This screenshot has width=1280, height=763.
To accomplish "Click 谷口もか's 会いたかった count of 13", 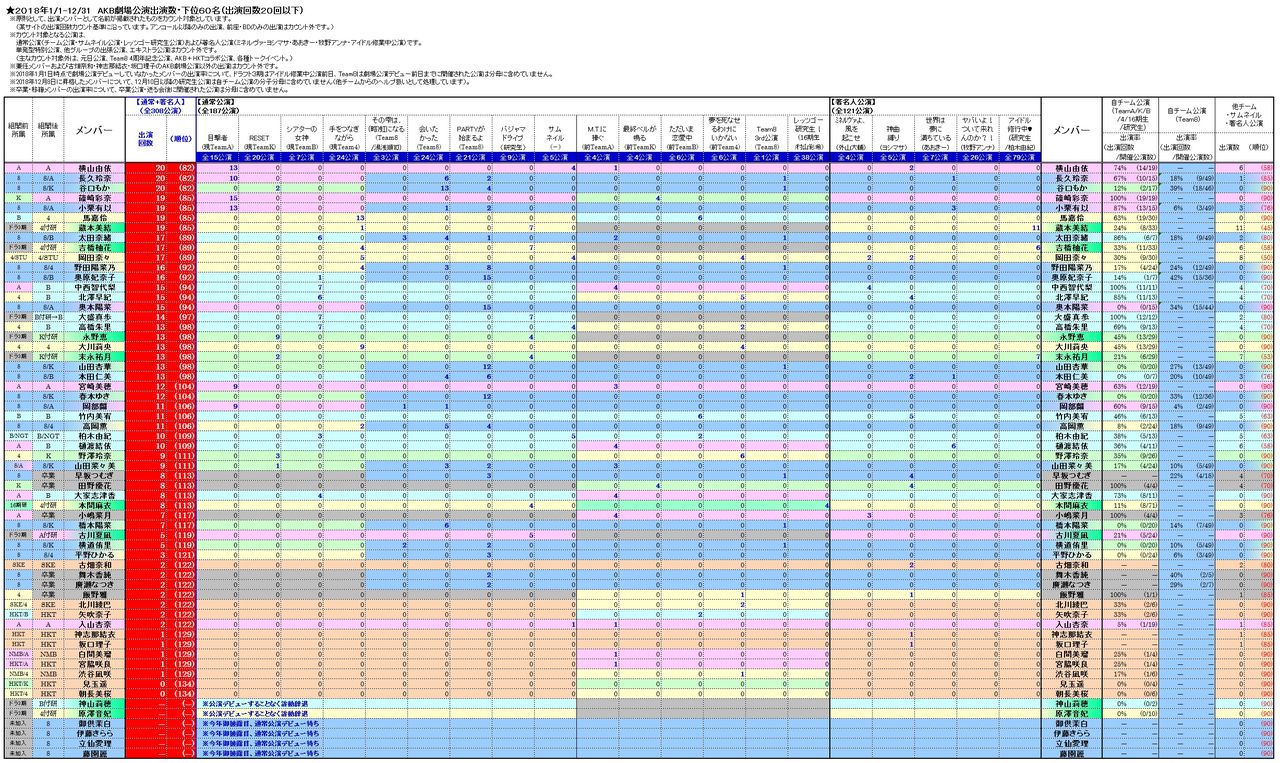I will 428,187.
